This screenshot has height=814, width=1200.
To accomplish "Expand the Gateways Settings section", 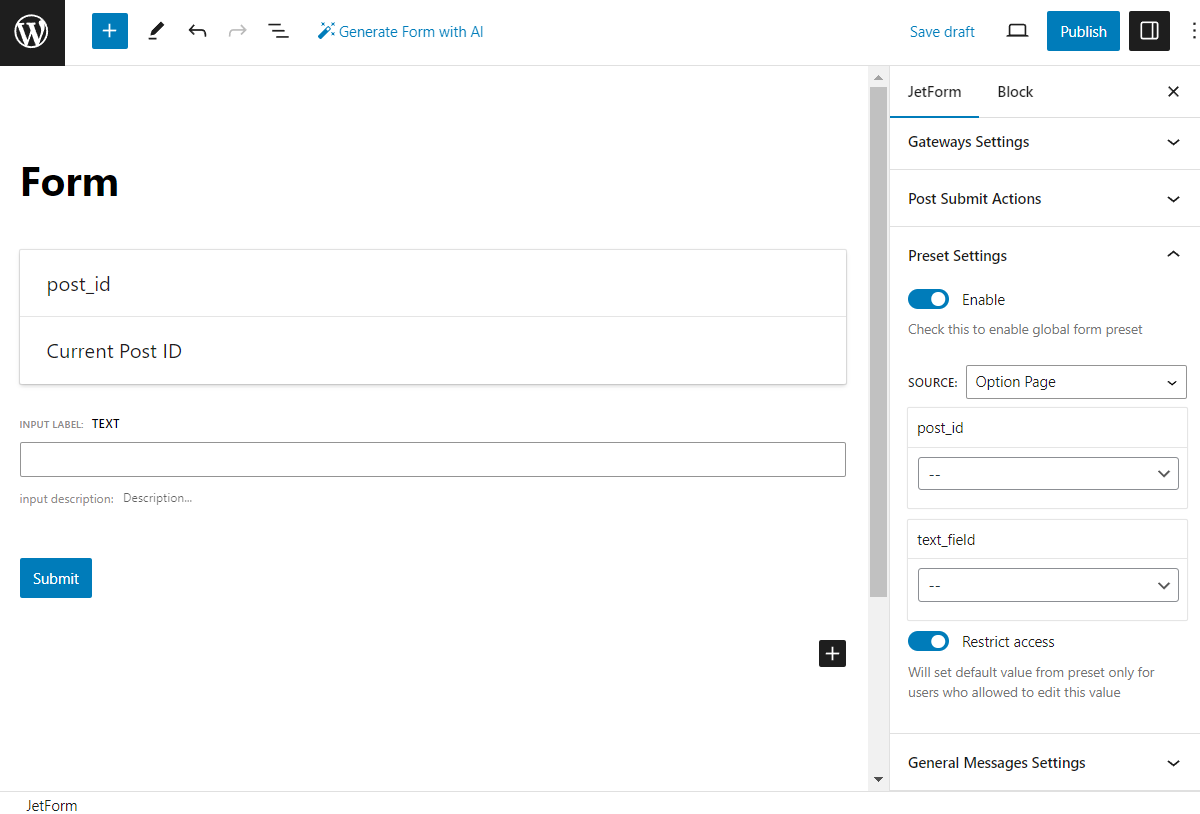I will [x=1044, y=142].
